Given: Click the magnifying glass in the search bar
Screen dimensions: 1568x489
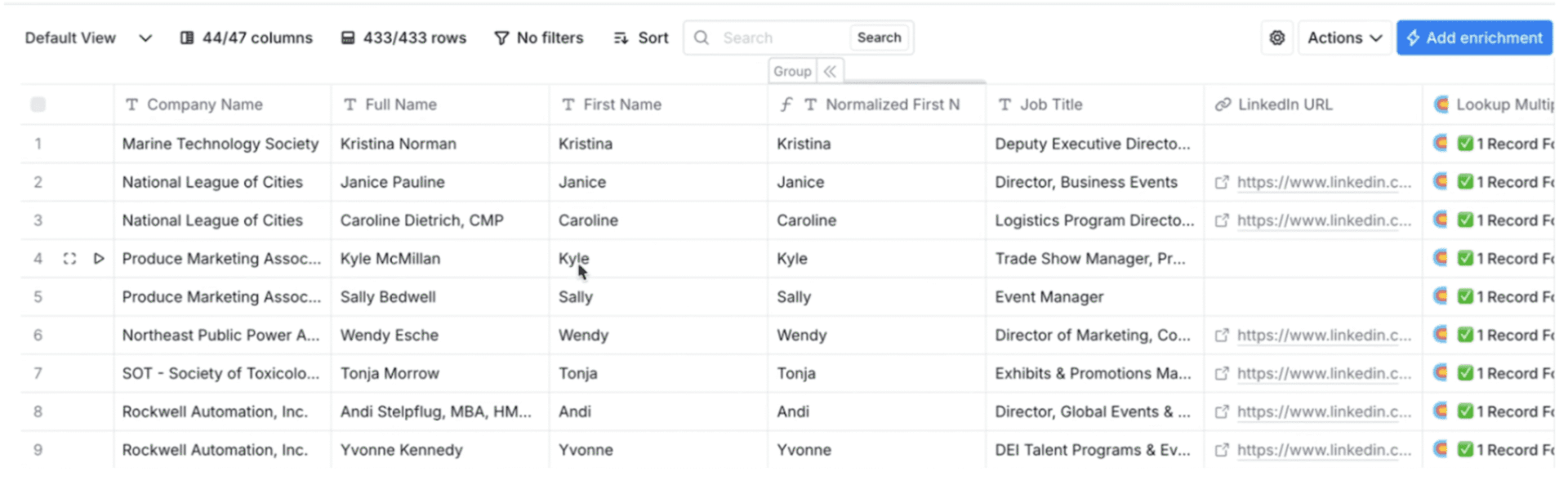Looking at the screenshot, I should 702,38.
